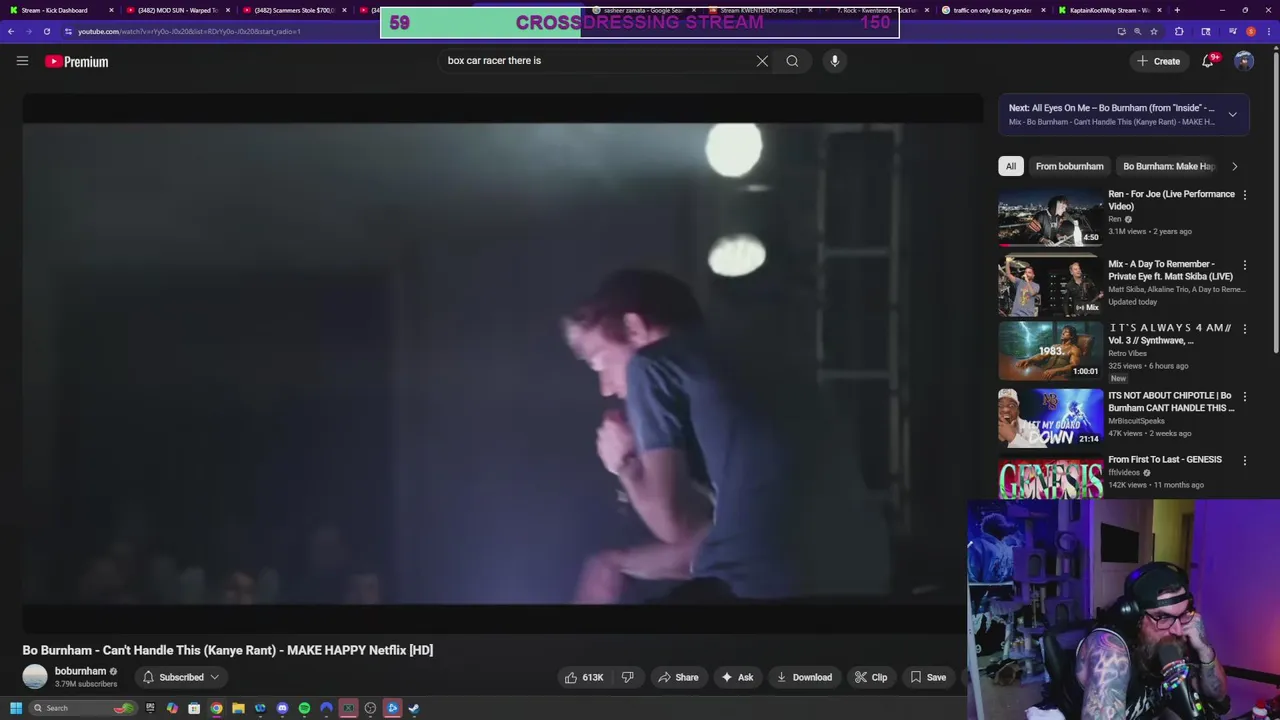
Task: Open File Explorer from the taskbar
Action: click(238, 708)
